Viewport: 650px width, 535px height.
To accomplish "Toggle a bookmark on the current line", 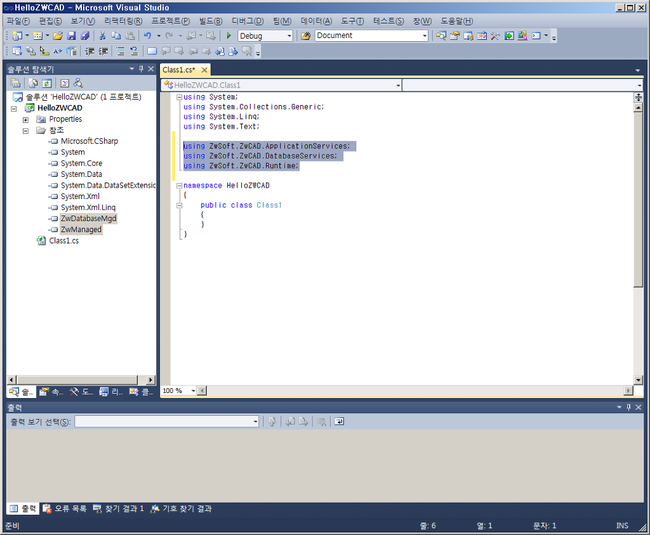I will click(152, 51).
